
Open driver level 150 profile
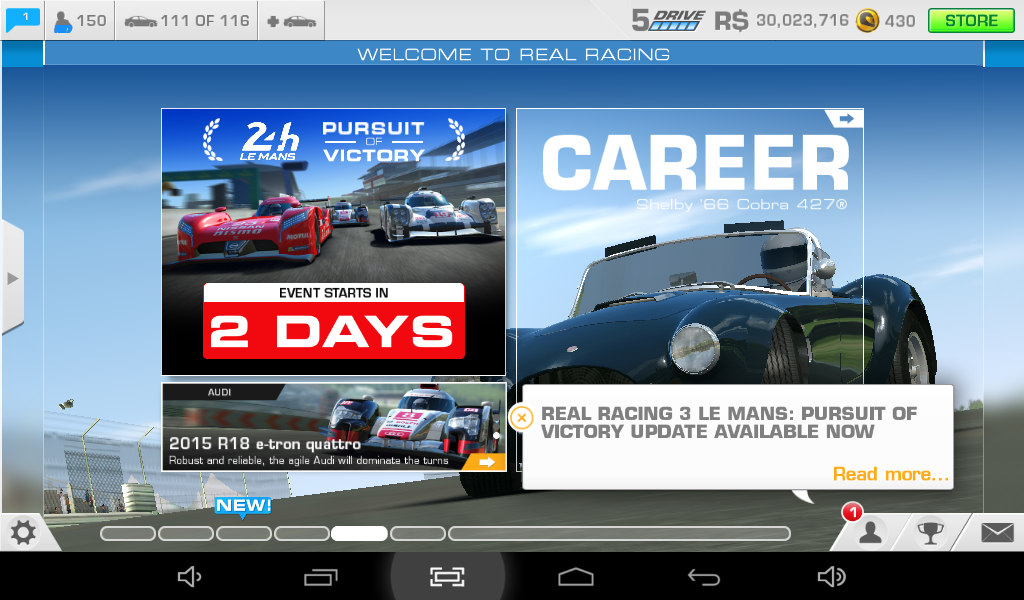pos(80,20)
